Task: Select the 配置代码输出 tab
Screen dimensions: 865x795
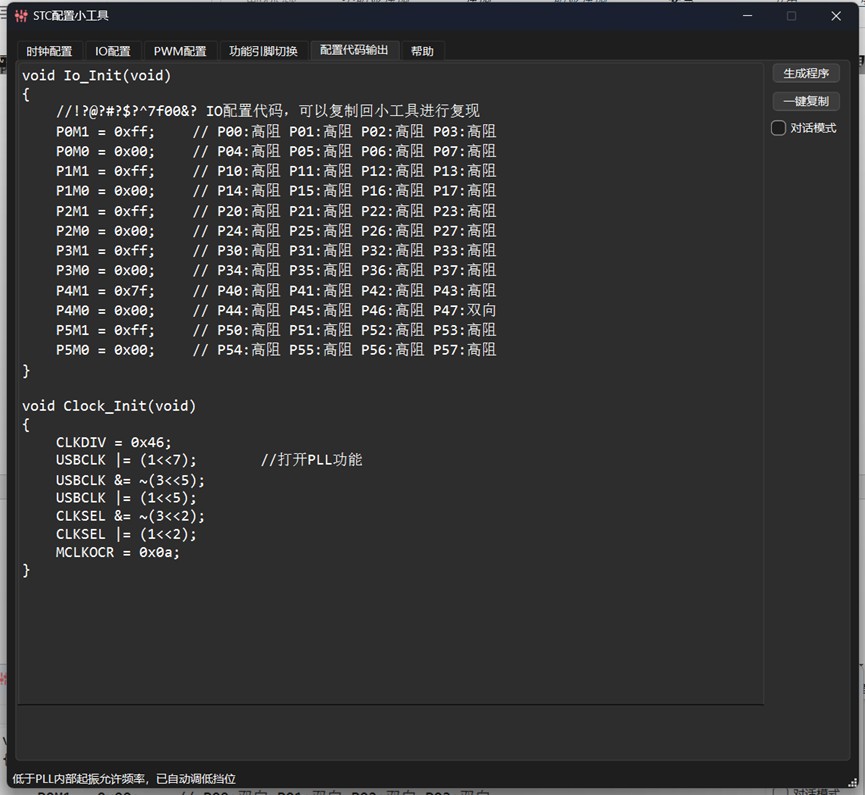Action: tap(354, 50)
